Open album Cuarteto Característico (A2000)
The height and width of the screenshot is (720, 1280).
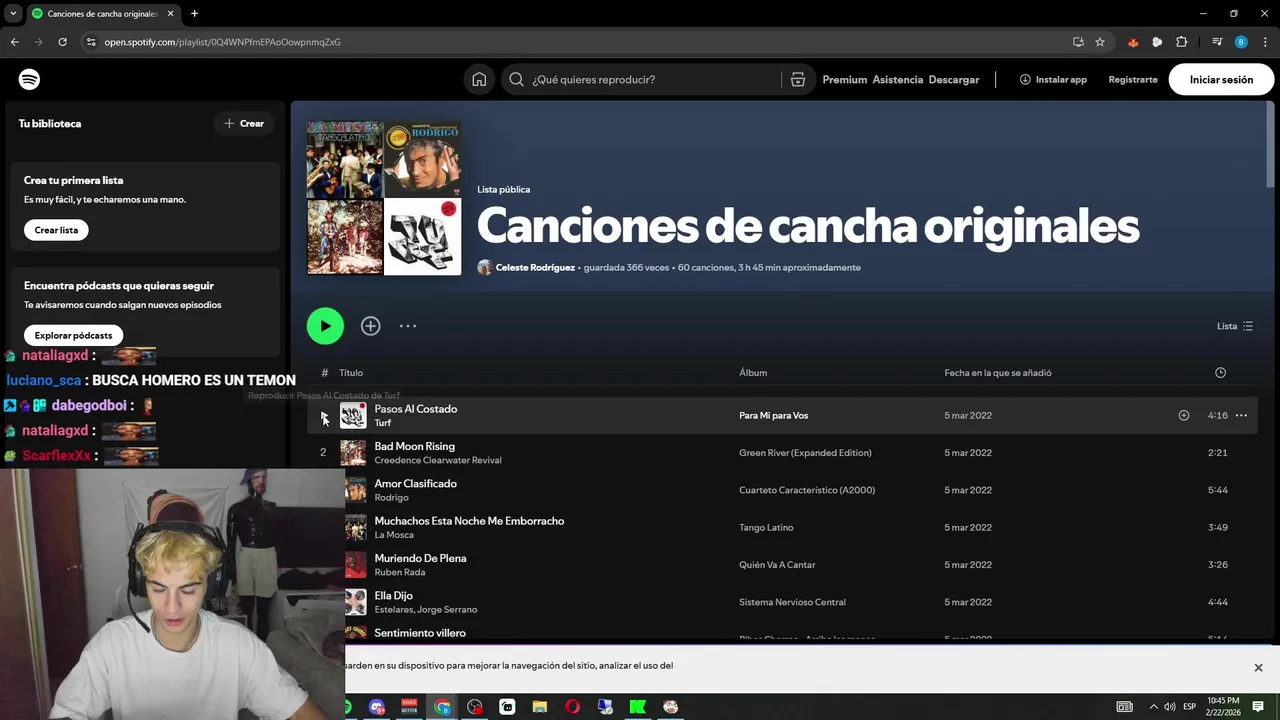click(x=807, y=490)
